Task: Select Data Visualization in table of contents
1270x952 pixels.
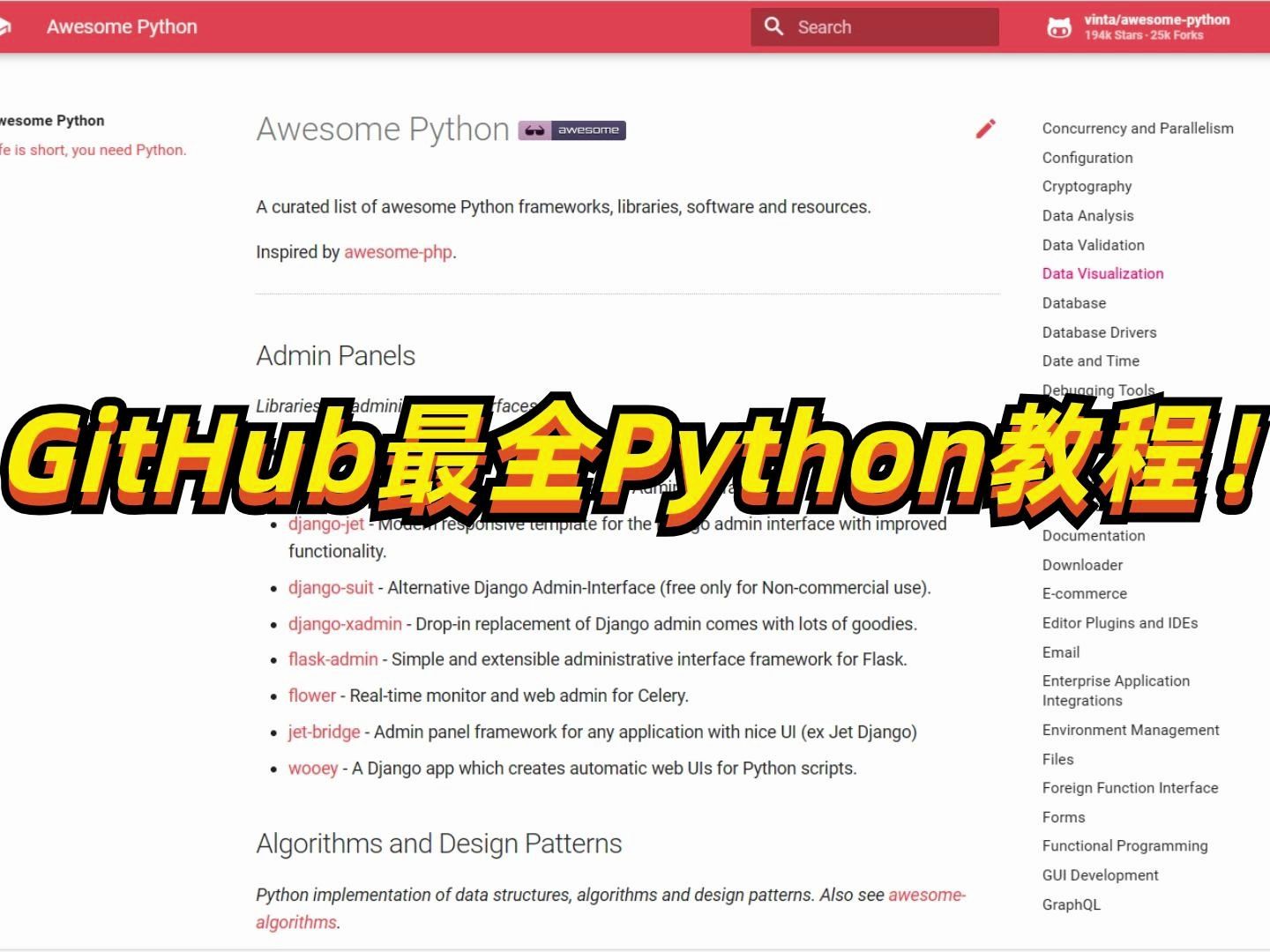Action: (x=1102, y=274)
